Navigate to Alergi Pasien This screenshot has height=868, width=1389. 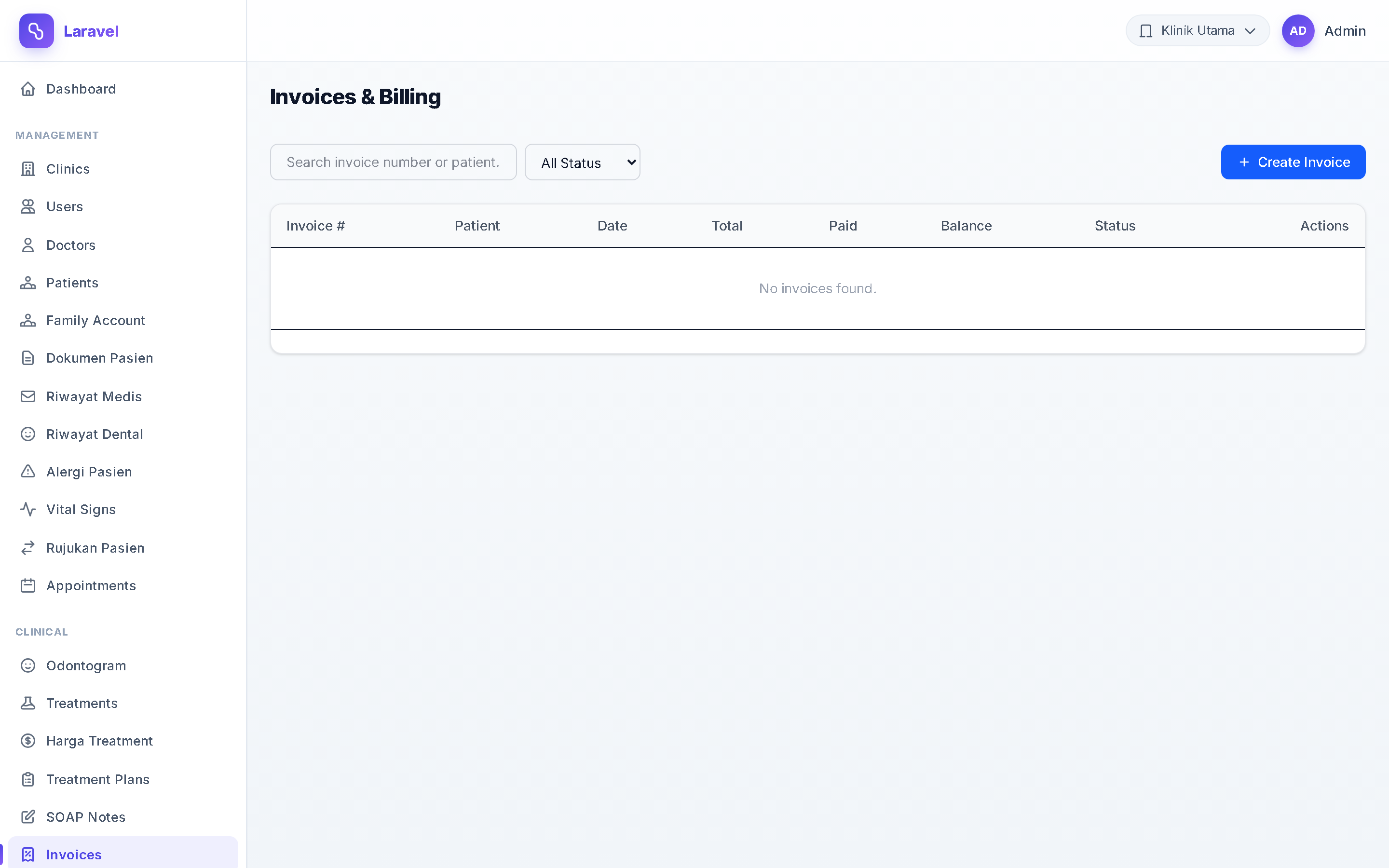tap(123, 472)
